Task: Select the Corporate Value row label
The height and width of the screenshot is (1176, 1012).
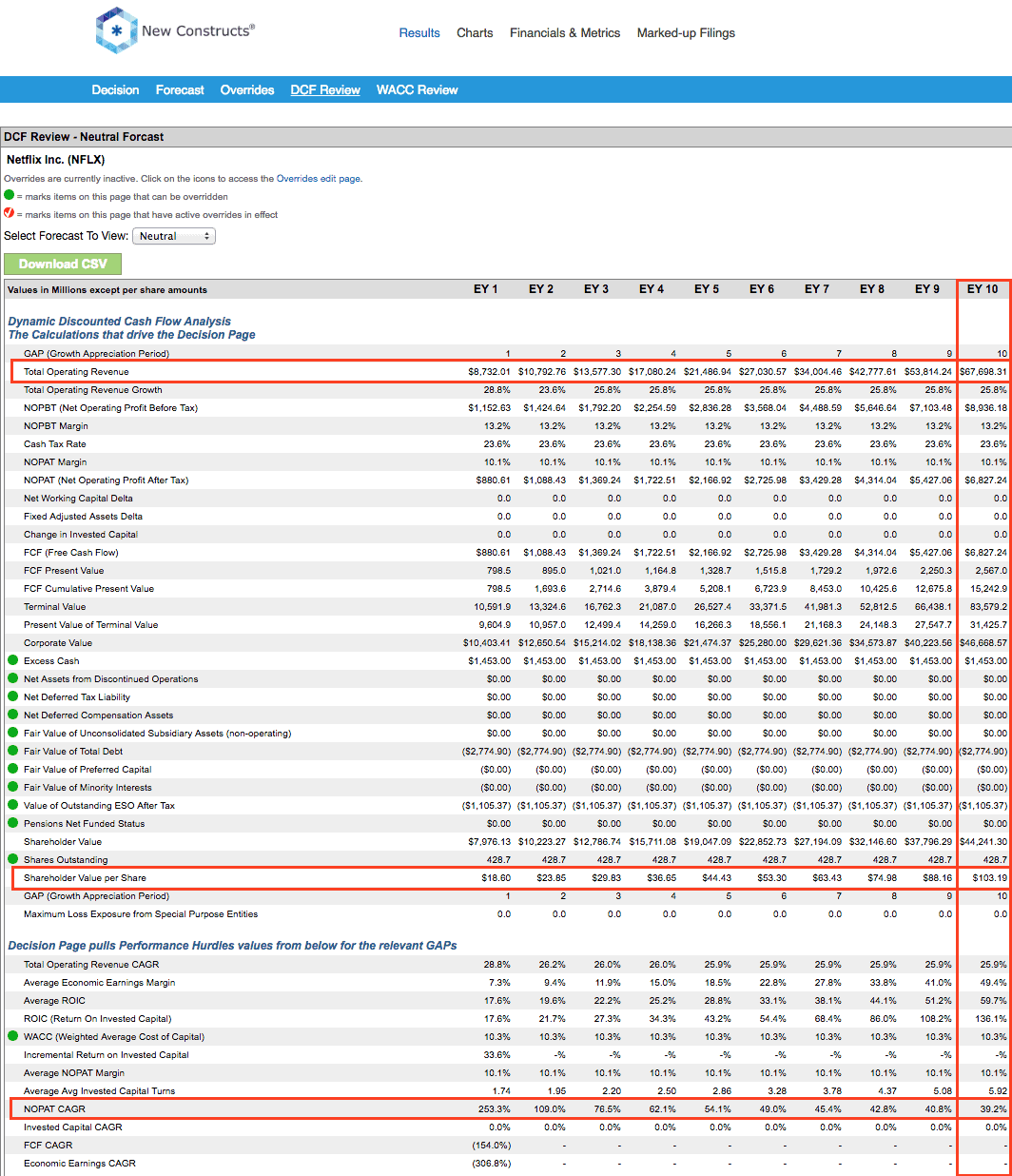Action: click(x=58, y=642)
